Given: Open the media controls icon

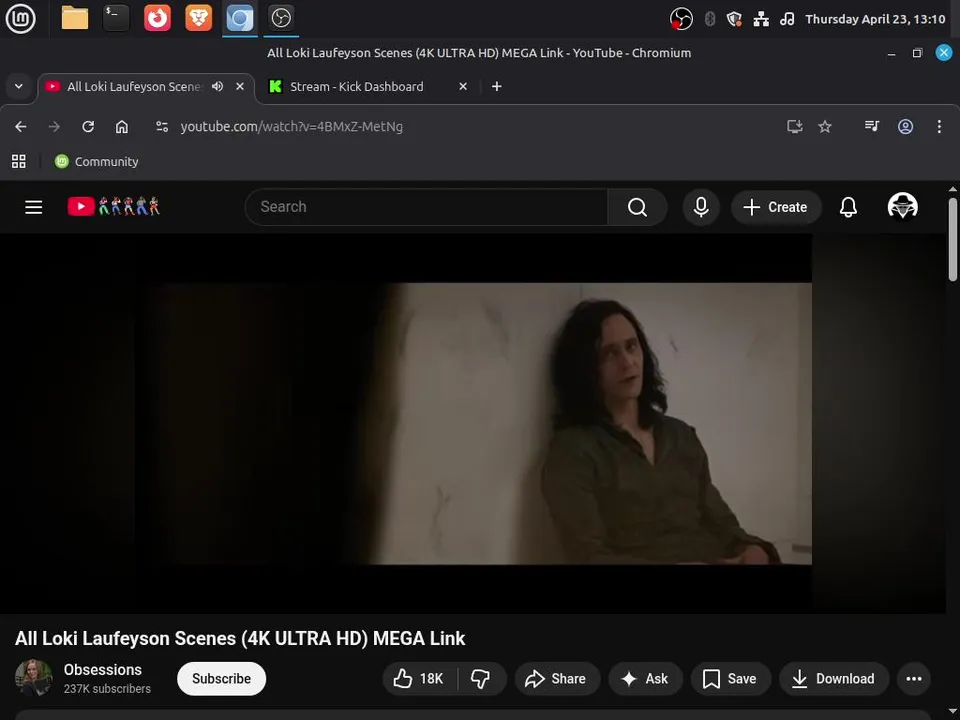Looking at the screenshot, I should [872, 127].
